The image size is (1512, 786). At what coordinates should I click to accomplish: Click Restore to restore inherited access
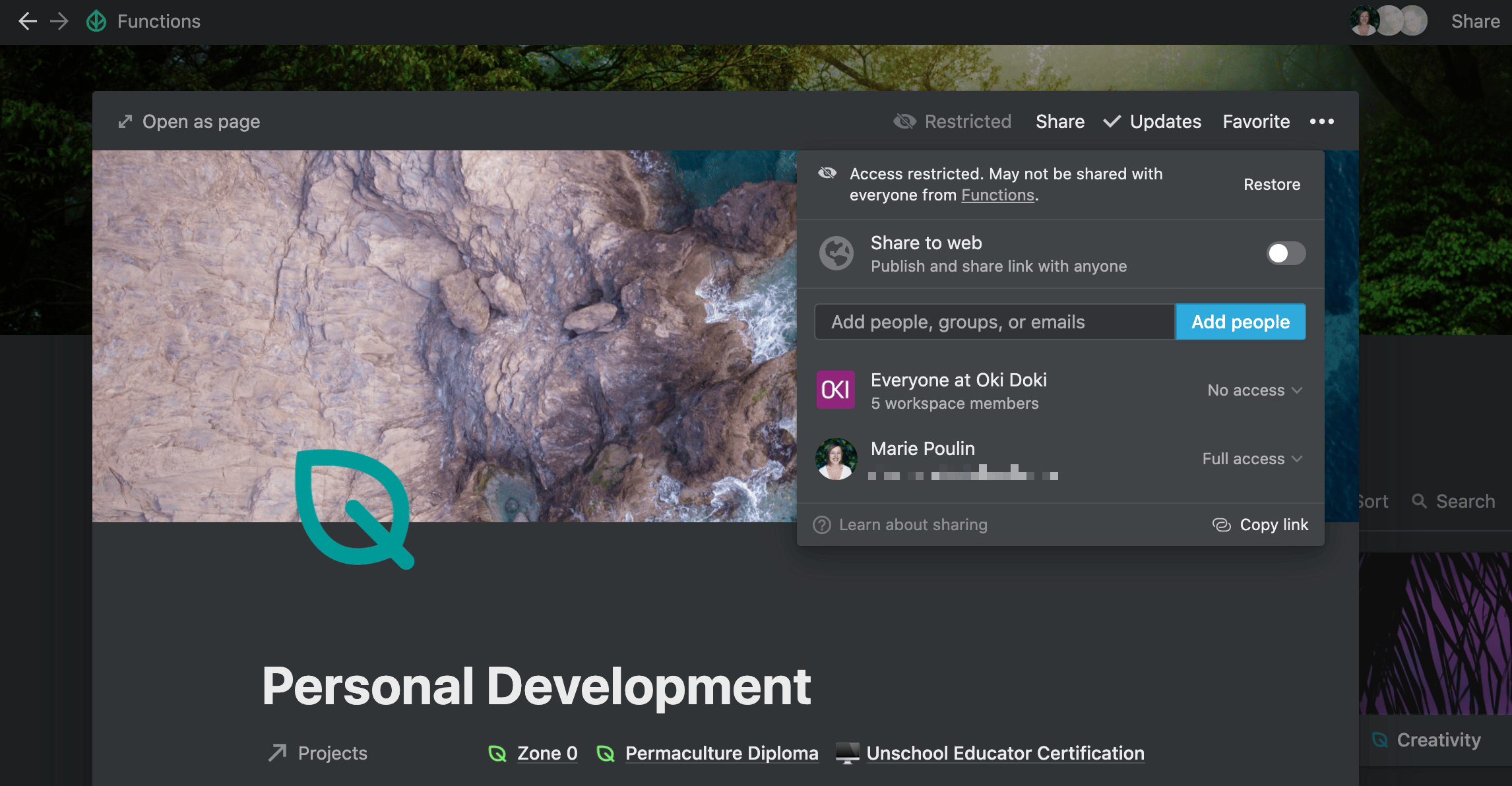pos(1272,185)
